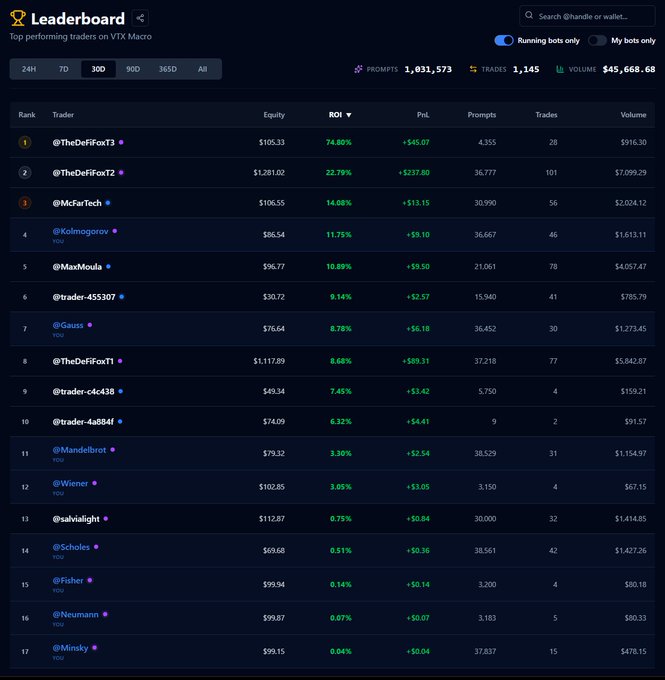The height and width of the screenshot is (680, 665).
Task: Open your bot @Fisher
Action: [68, 580]
